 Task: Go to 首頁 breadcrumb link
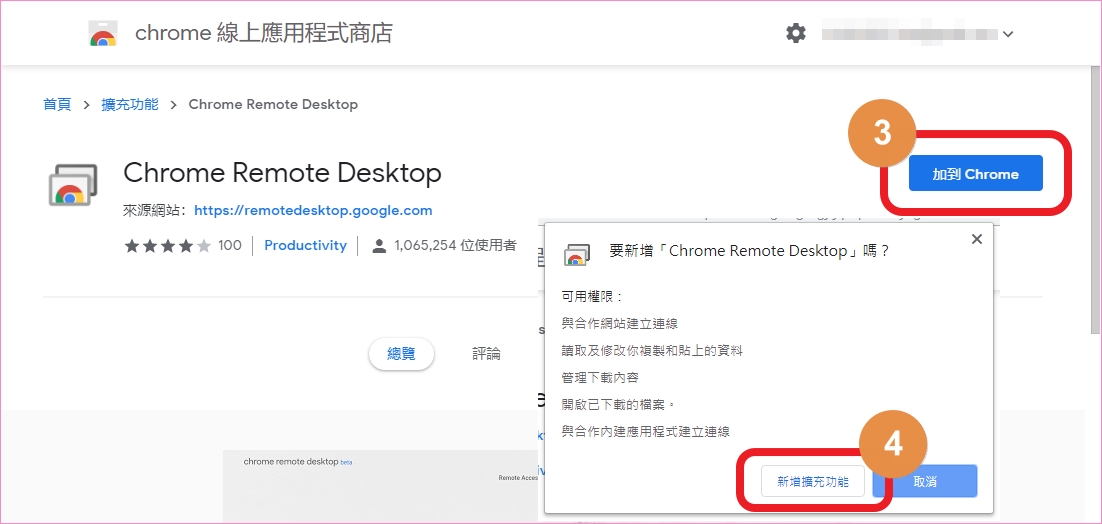point(57,105)
